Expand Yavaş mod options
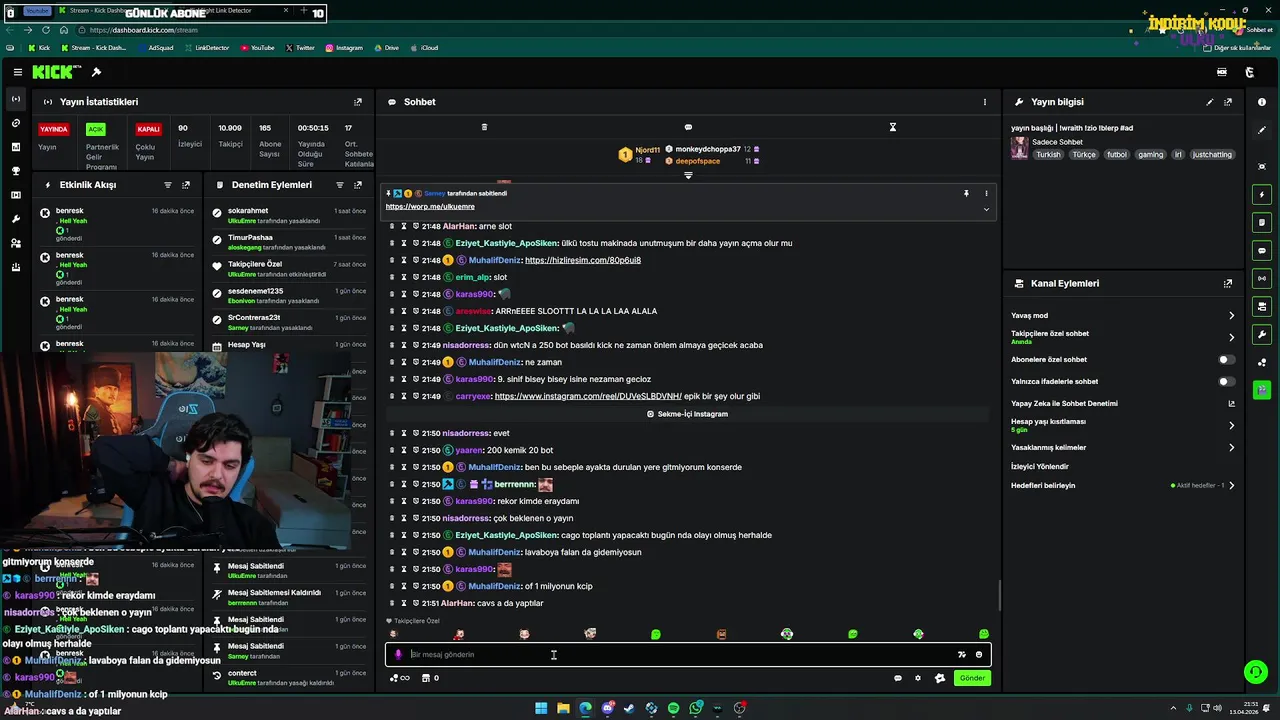This screenshot has width=1280, height=720. coord(1231,316)
